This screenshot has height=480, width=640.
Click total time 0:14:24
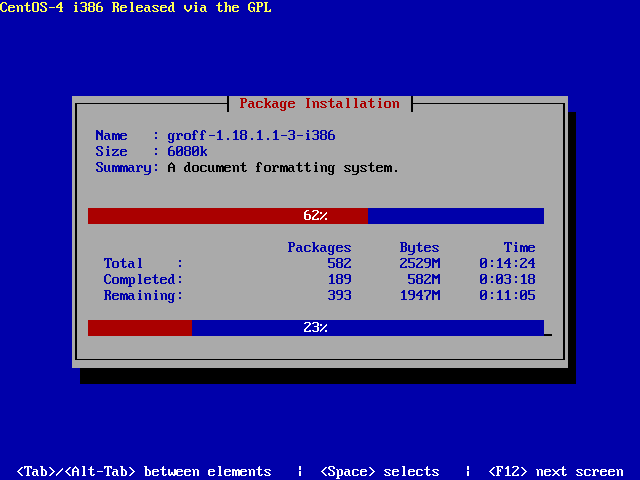(x=507, y=263)
